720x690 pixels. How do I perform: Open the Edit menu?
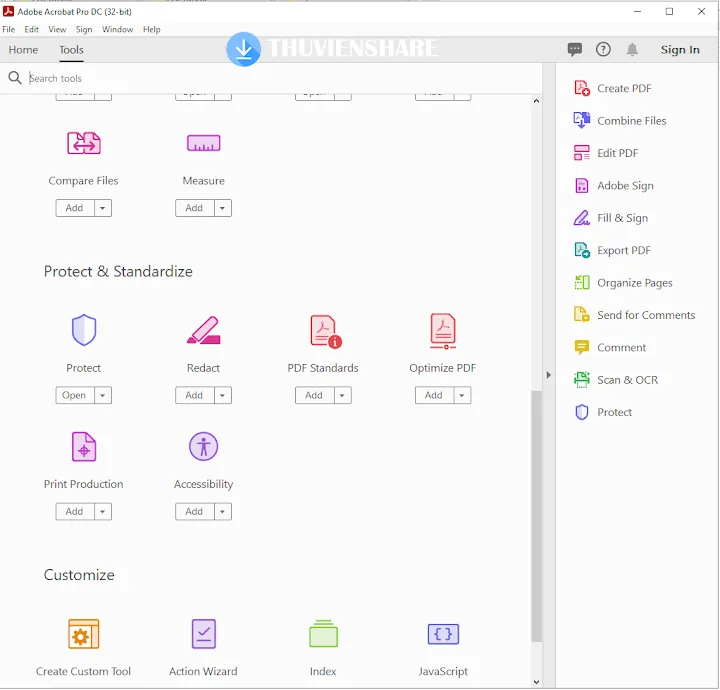pyautogui.click(x=31, y=29)
